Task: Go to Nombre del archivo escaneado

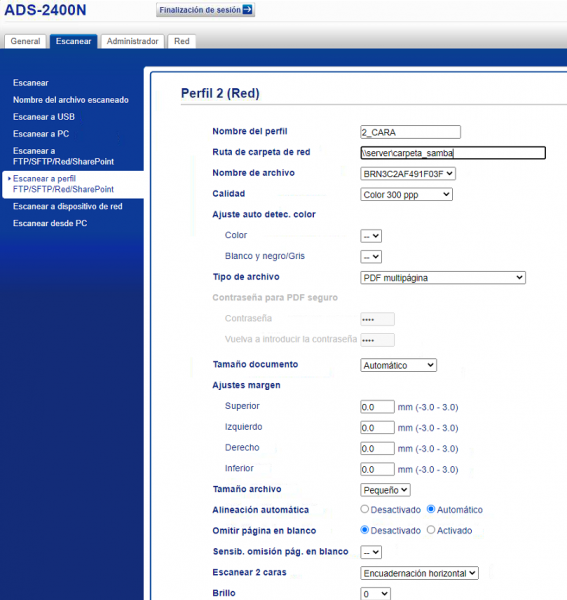Action: coord(71,100)
